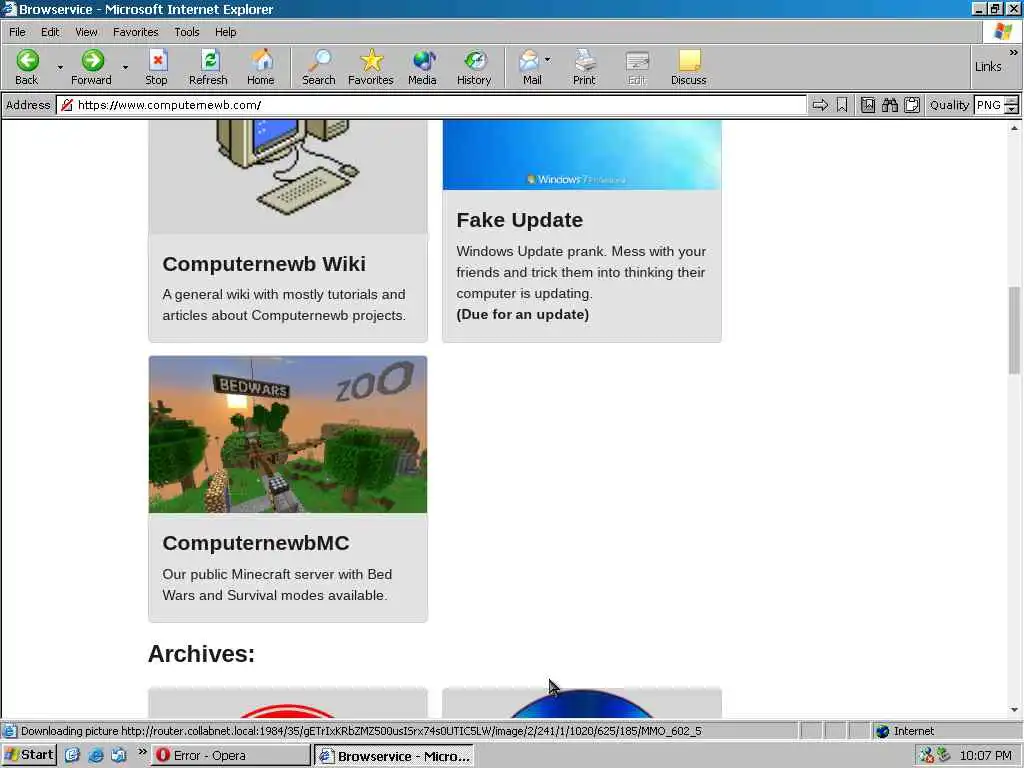Click the system tray network icon

click(x=926, y=756)
